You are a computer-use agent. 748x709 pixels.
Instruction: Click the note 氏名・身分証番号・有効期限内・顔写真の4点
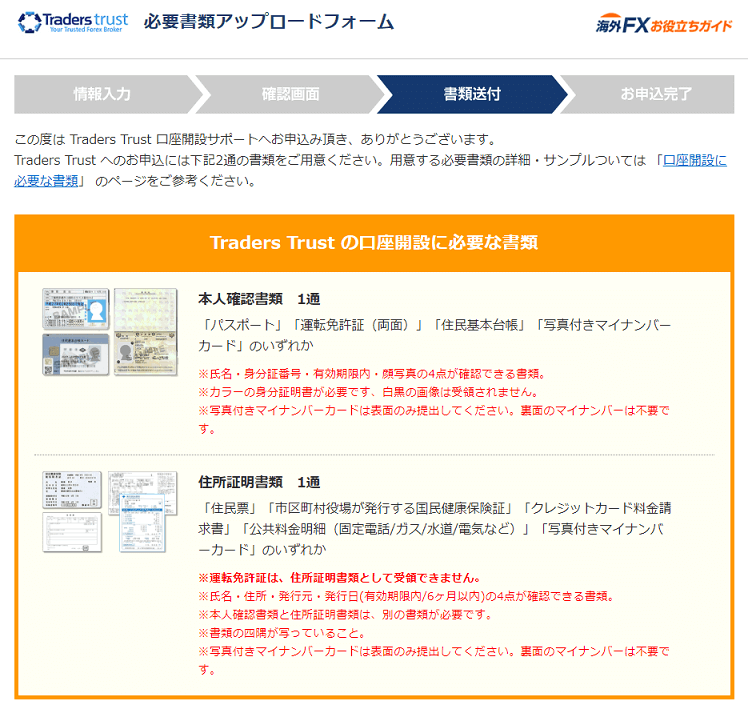coord(372,374)
